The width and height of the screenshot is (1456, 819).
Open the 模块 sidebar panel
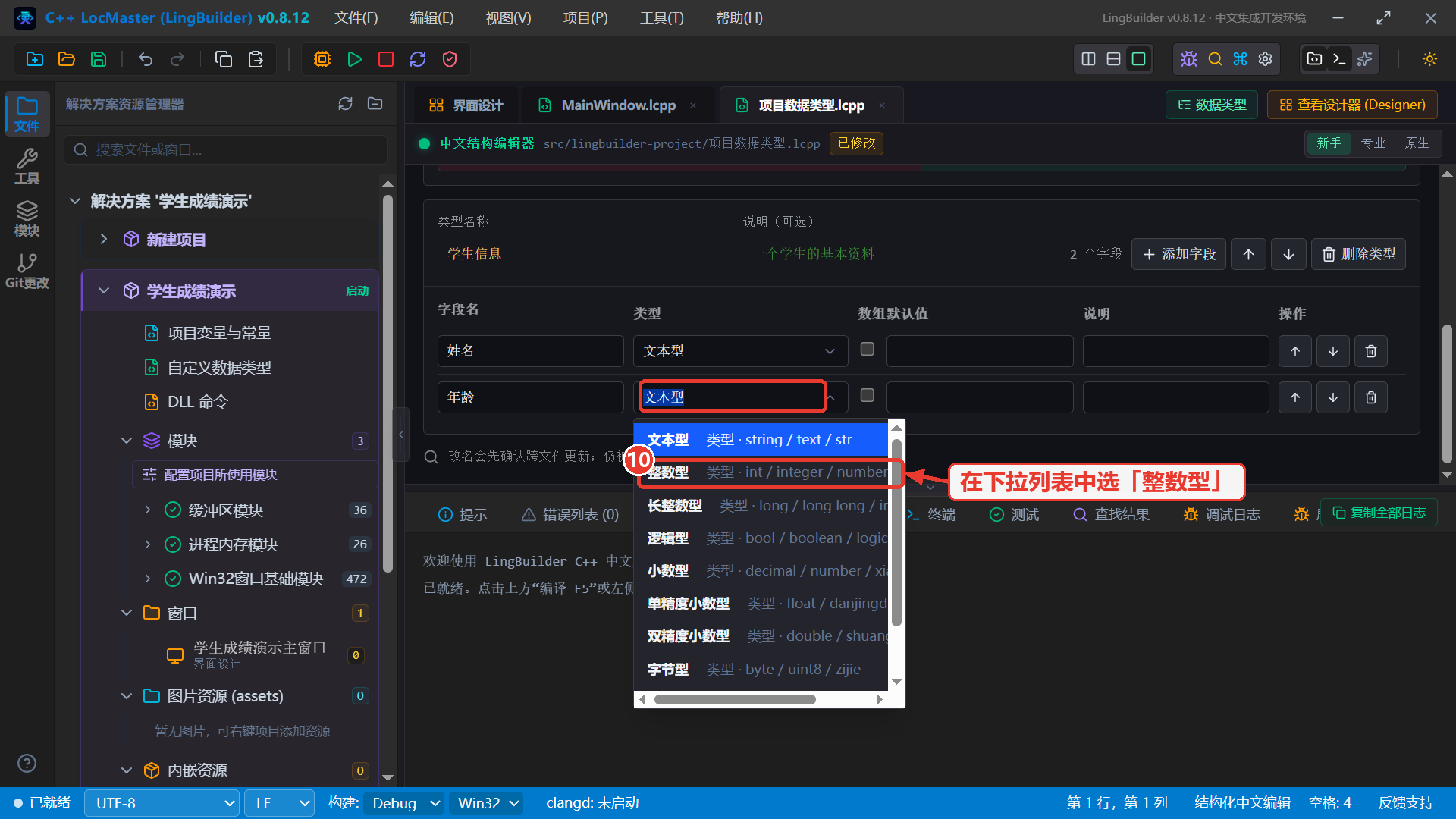(27, 219)
